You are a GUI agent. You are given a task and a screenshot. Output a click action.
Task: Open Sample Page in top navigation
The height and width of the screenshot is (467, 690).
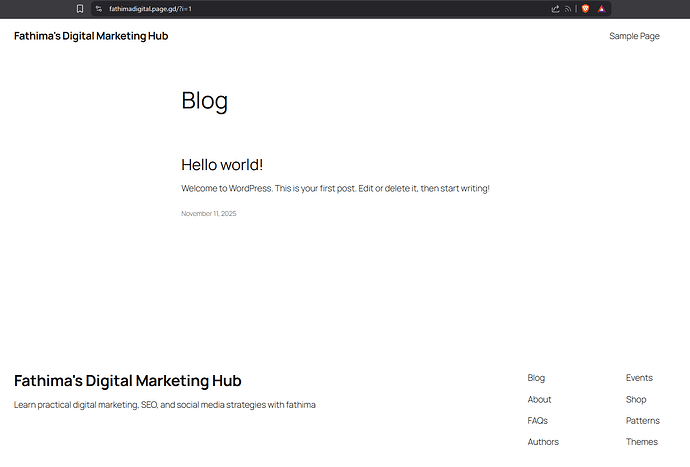click(634, 36)
